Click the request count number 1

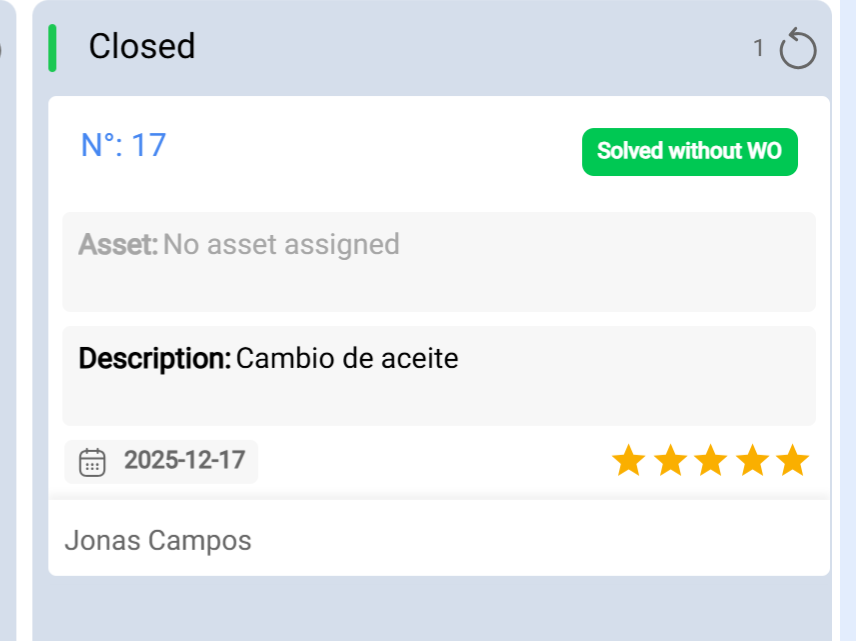pos(759,47)
